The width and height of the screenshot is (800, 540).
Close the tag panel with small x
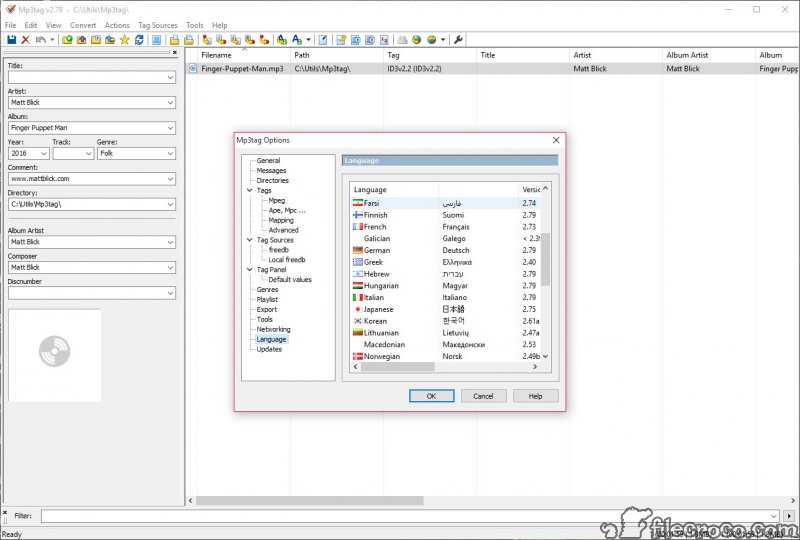pyautogui.click(x=174, y=53)
